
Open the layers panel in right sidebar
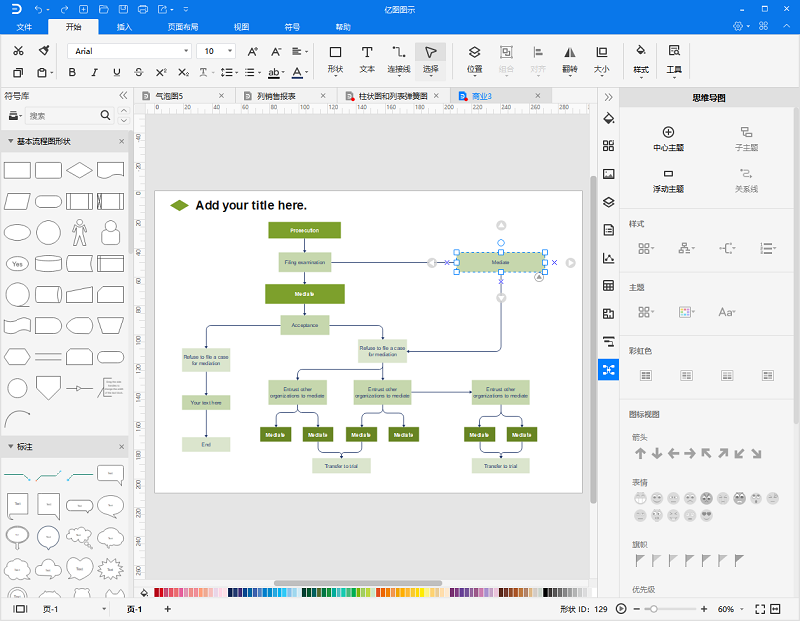(x=609, y=202)
